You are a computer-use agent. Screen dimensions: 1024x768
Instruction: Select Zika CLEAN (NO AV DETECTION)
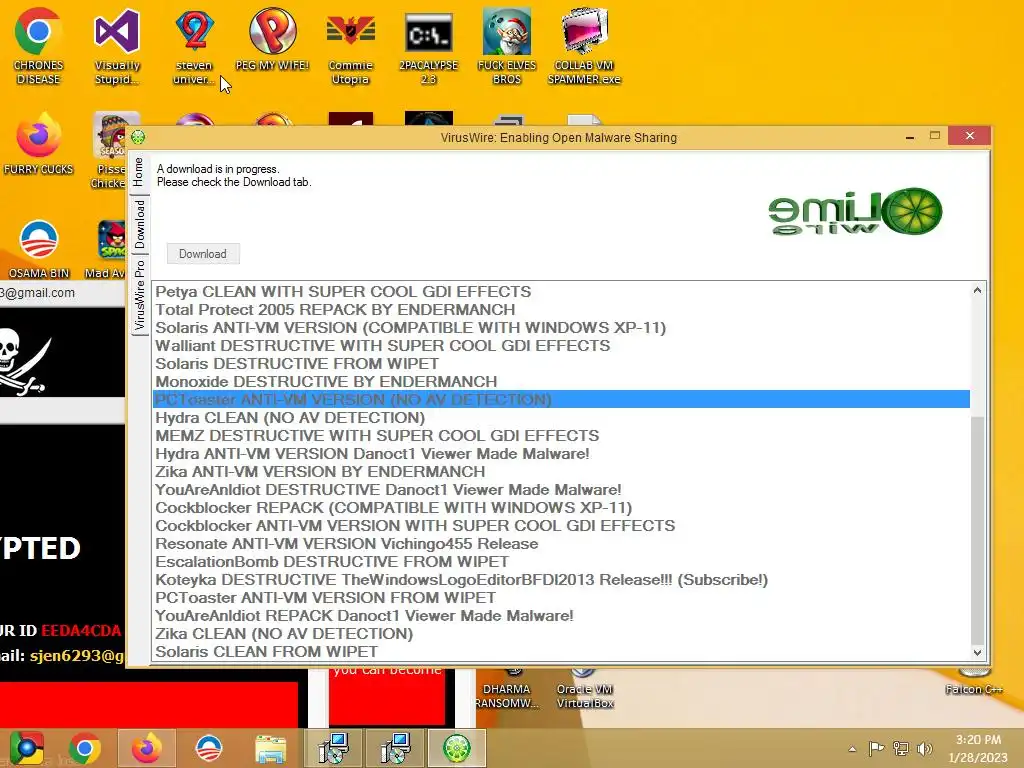pyautogui.click(x=561, y=633)
